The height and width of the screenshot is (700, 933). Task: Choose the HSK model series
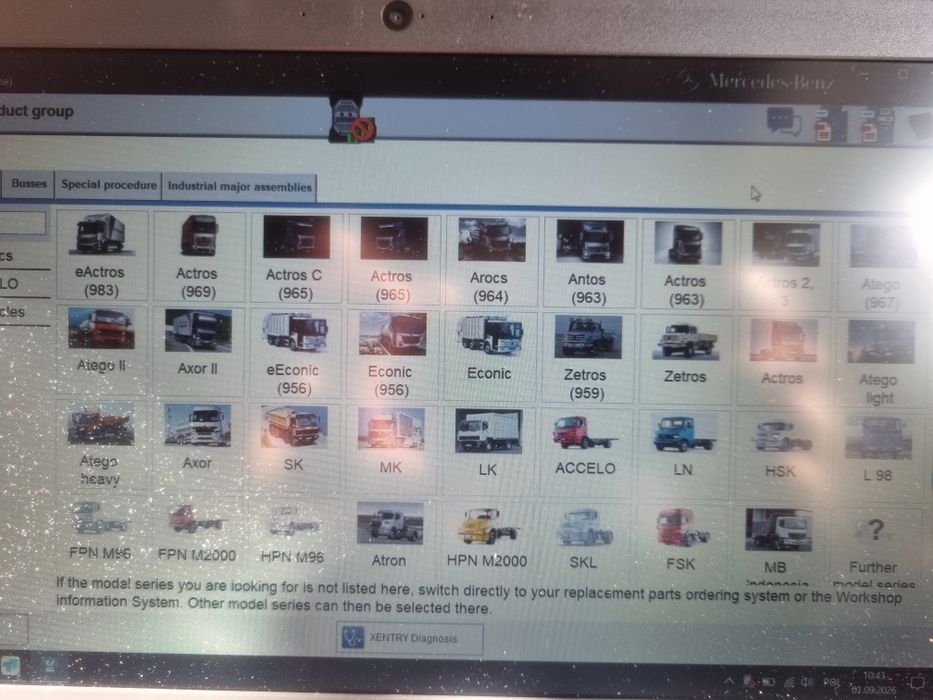[781, 454]
